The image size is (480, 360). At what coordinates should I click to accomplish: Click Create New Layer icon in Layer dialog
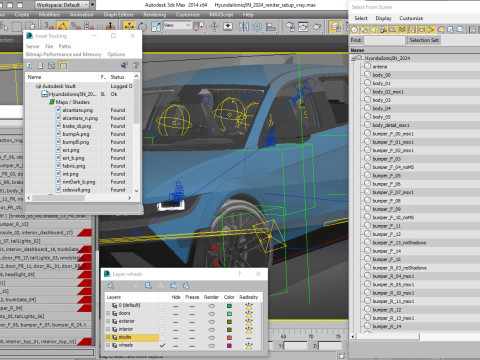[x=110, y=285]
